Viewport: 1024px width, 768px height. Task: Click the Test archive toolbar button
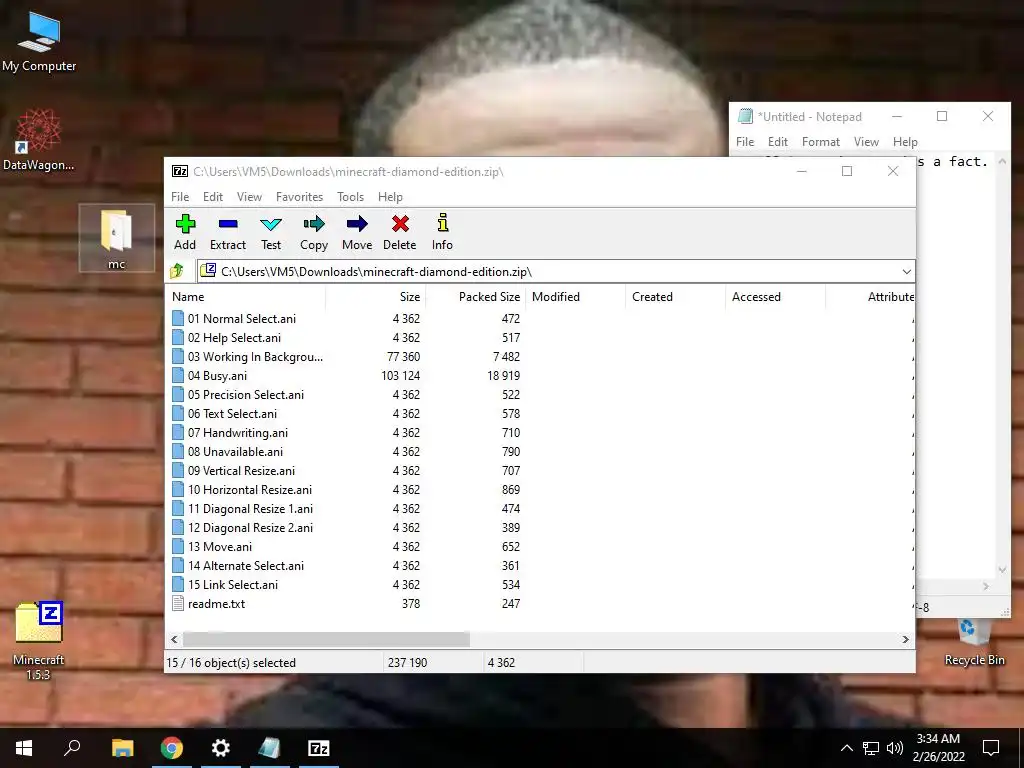click(x=271, y=232)
